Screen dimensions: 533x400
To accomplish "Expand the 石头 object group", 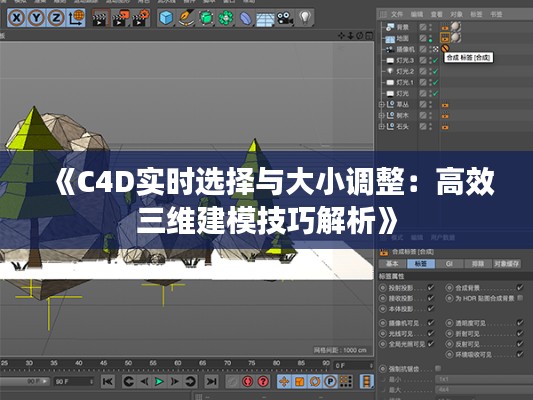I will [381, 126].
